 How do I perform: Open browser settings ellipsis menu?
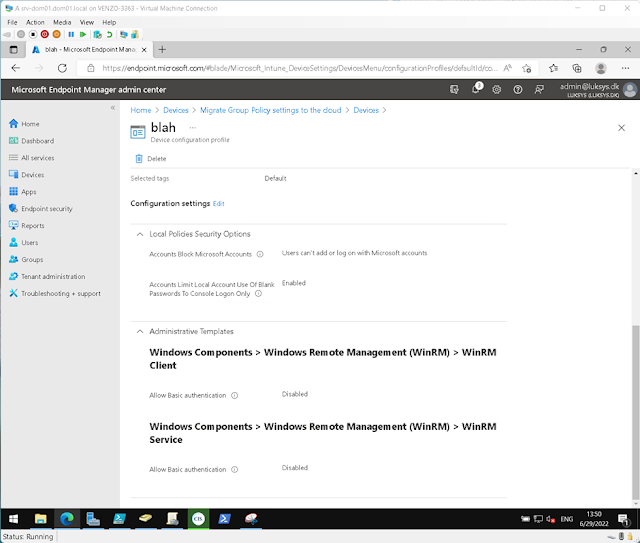pyautogui.click(x=625, y=68)
